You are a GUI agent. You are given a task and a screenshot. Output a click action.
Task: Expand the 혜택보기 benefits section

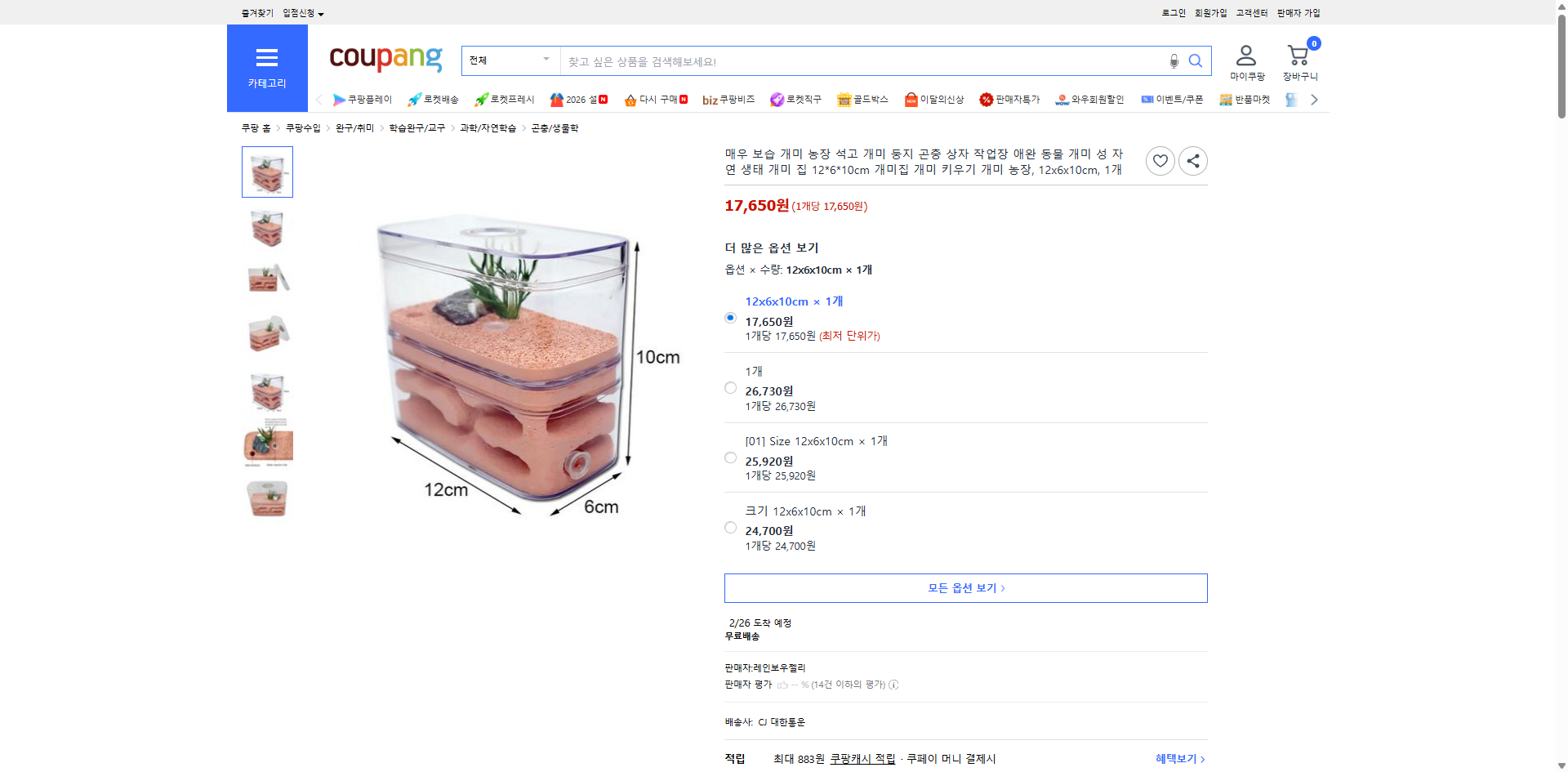coord(1177,758)
